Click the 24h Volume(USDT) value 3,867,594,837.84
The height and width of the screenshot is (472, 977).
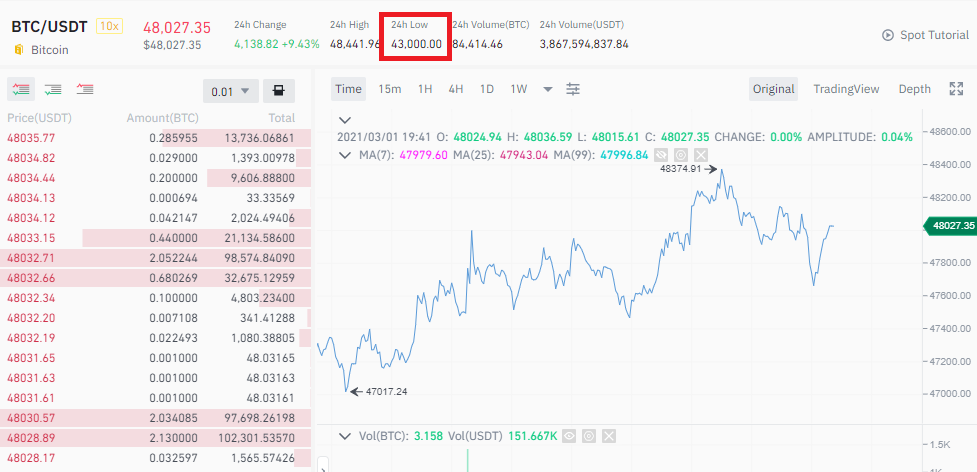click(584, 44)
